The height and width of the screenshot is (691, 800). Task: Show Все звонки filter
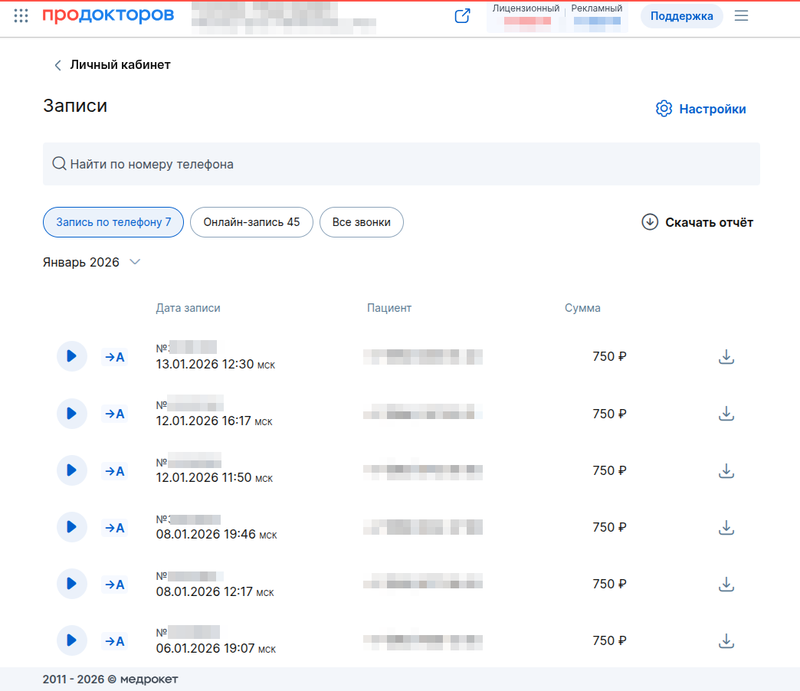[361, 222]
